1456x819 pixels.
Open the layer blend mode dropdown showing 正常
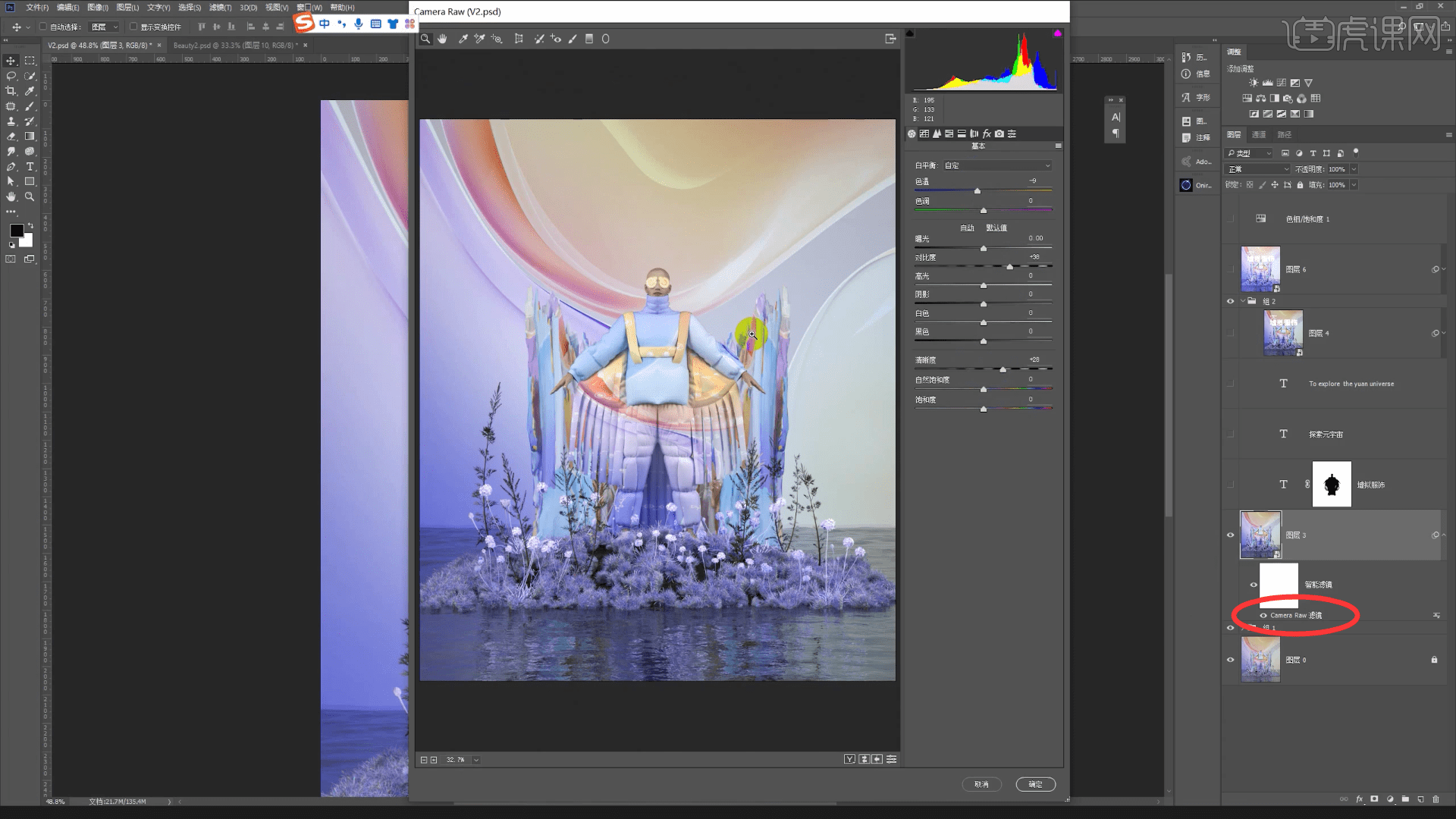(1257, 169)
